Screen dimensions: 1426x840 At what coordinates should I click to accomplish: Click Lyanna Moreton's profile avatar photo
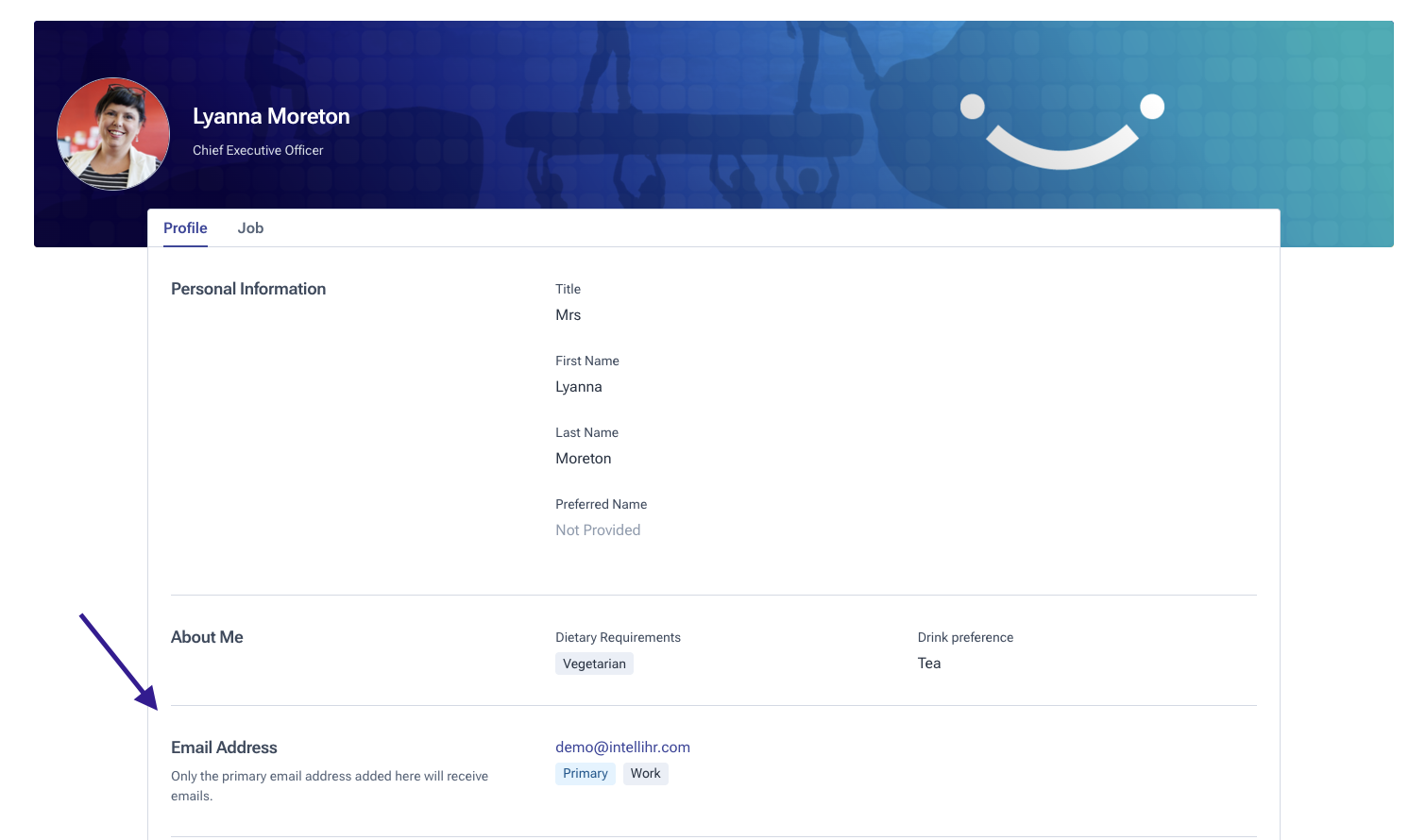[113, 134]
